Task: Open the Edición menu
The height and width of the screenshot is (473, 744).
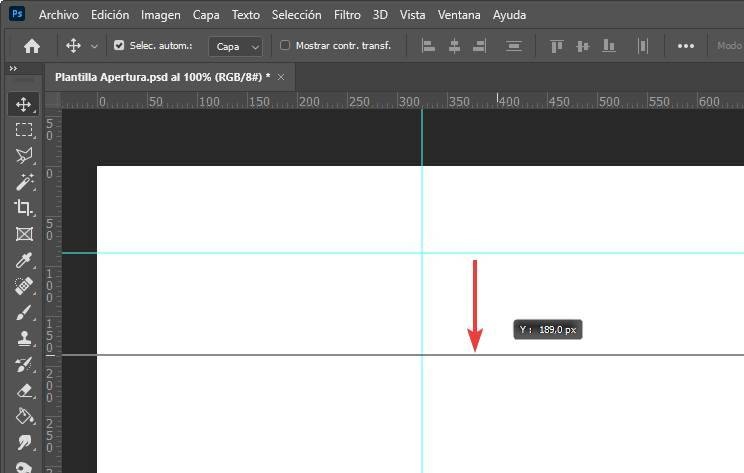Action: (x=110, y=15)
